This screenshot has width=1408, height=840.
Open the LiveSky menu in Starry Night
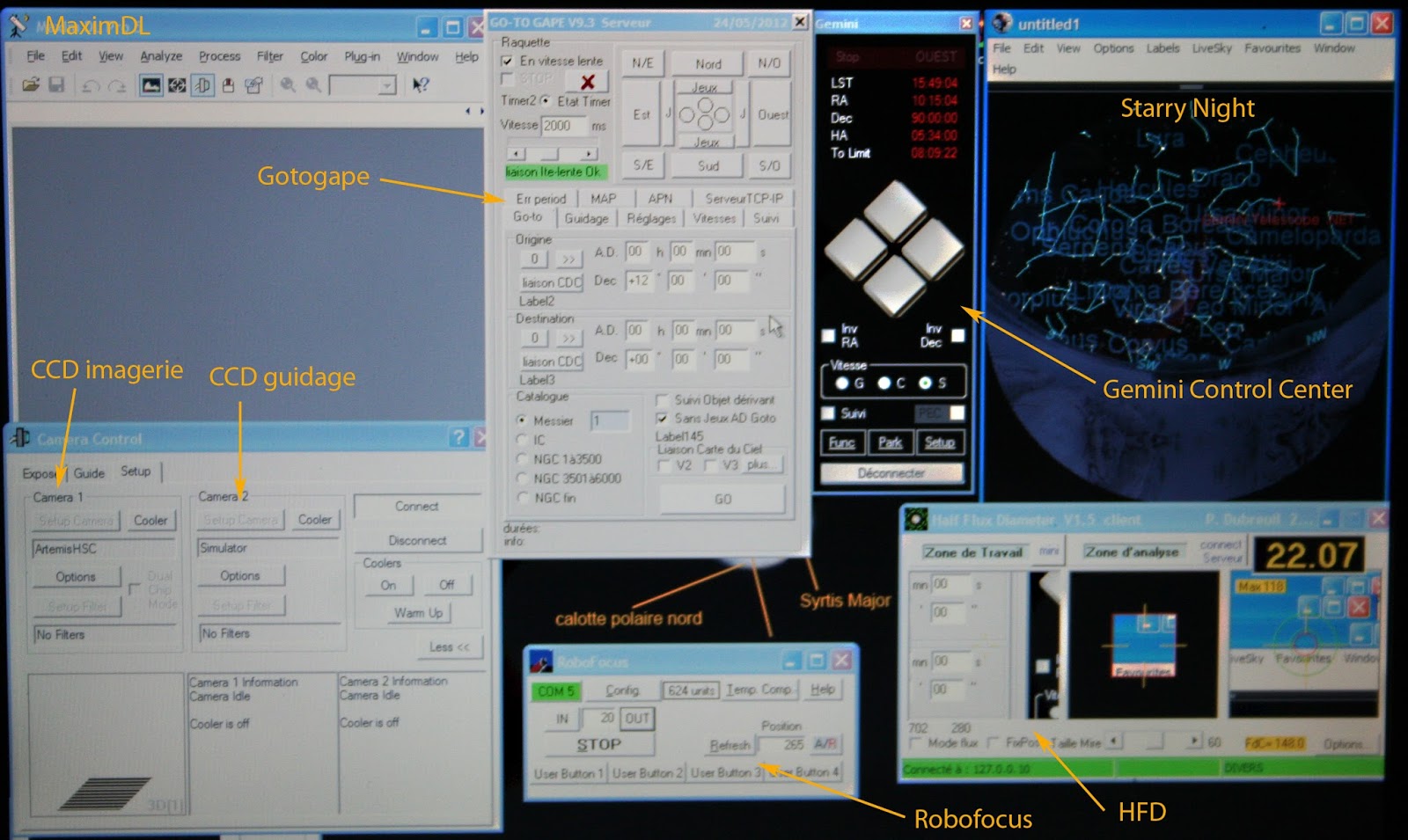(1212, 48)
